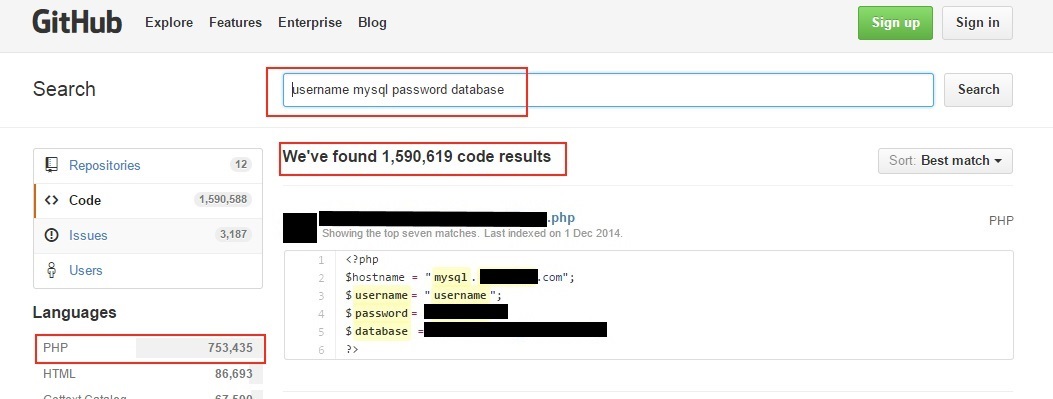Open Features in top navigation

(x=235, y=23)
